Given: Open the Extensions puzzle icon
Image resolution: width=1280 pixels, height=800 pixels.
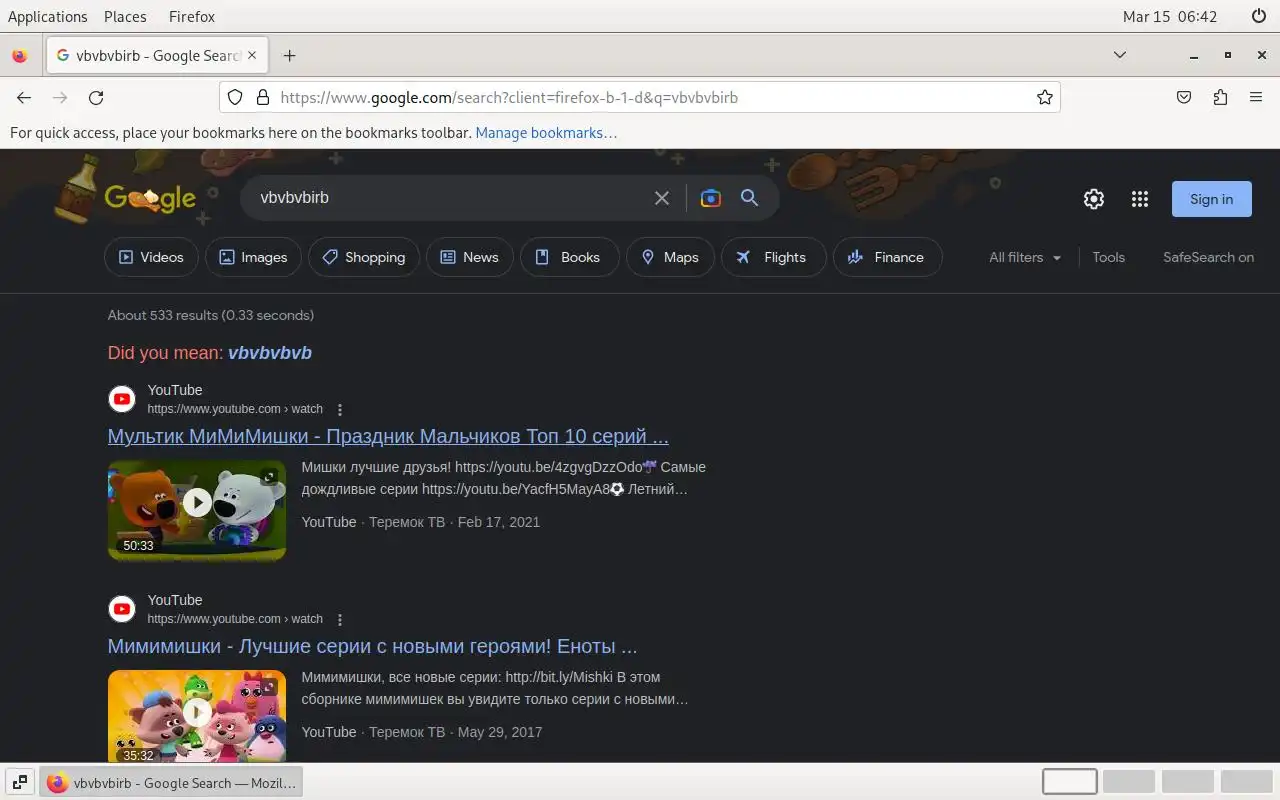Looking at the screenshot, I should 1220,97.
